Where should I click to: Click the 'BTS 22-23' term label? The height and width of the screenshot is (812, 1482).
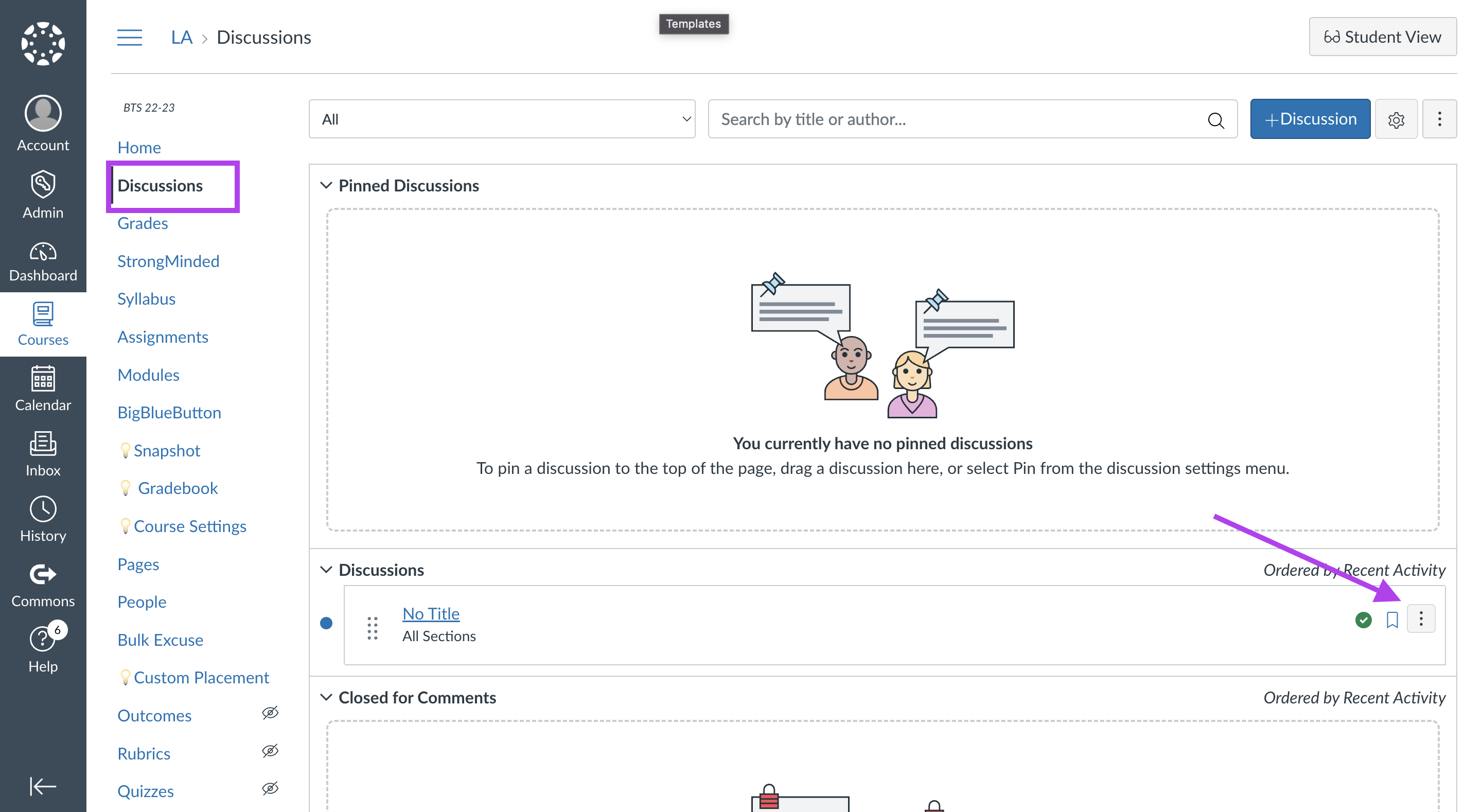pos(149,108)
